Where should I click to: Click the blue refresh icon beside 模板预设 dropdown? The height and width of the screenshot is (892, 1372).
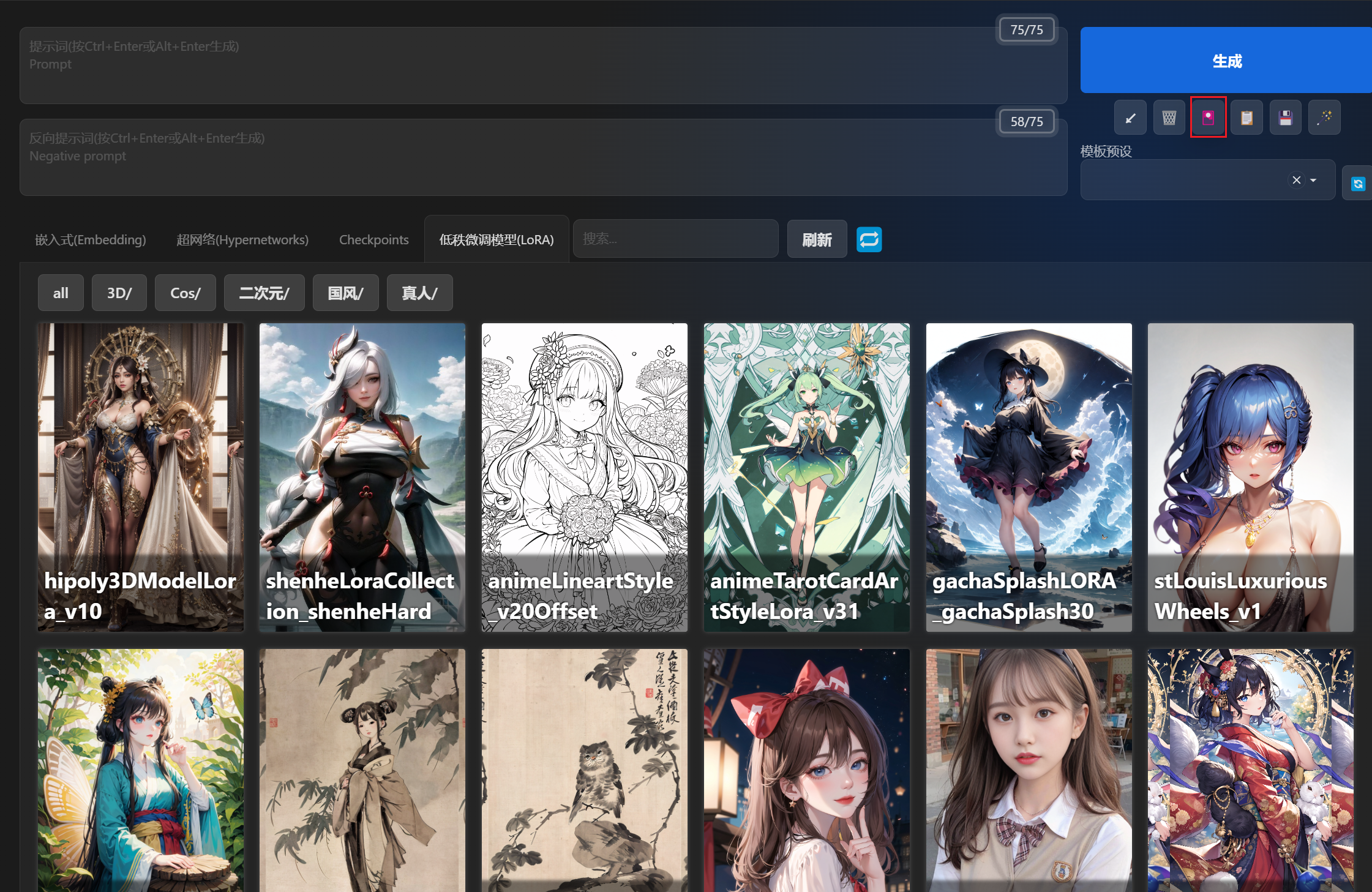point(1357,183)
